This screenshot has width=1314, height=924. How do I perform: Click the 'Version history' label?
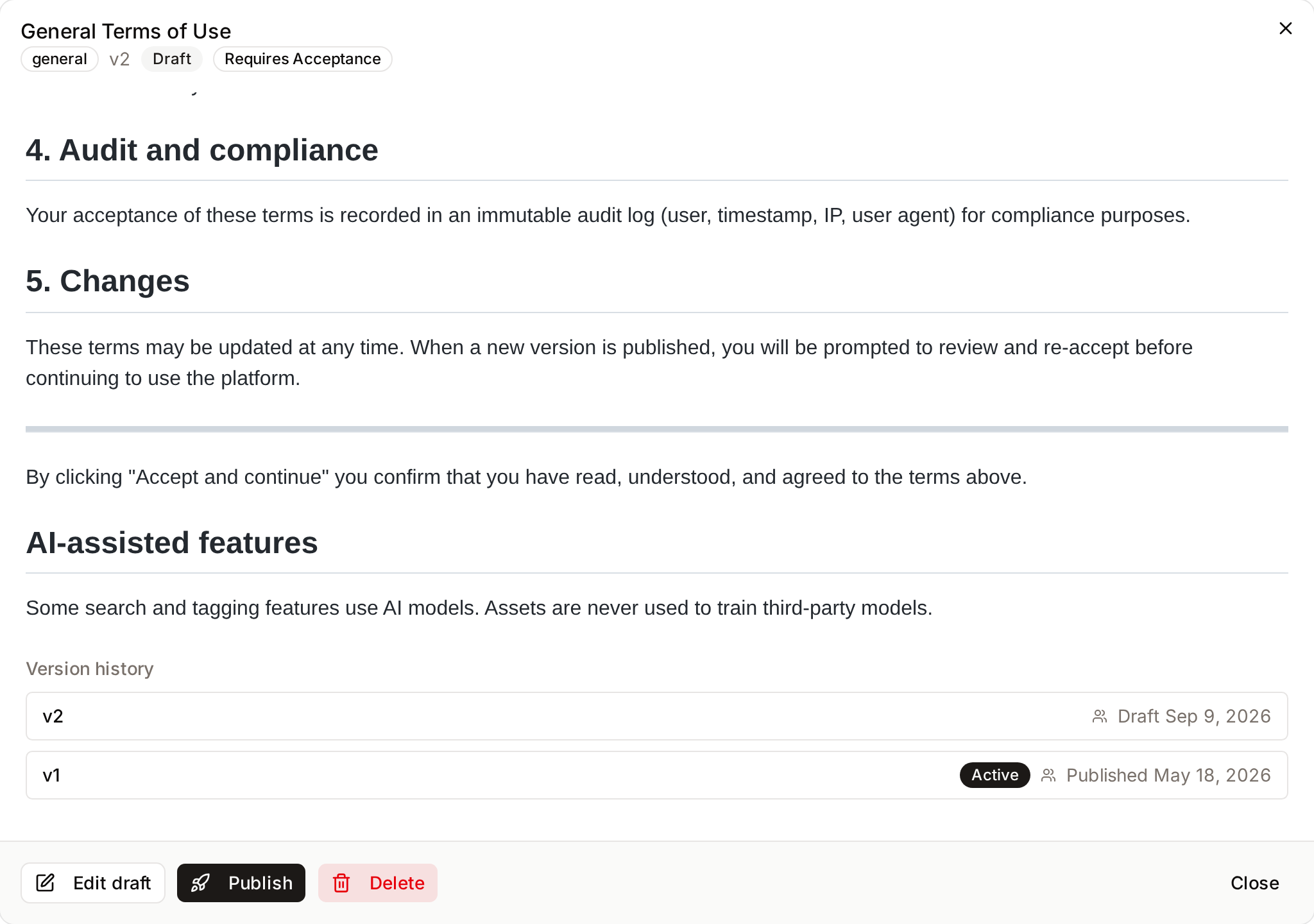(x=90, y=669)
